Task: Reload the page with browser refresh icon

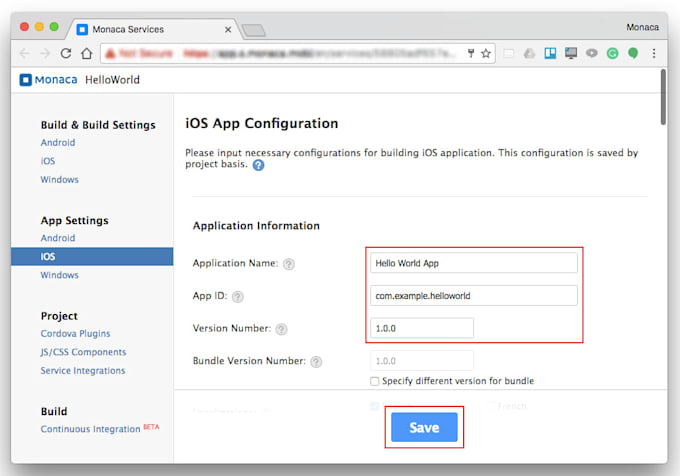Action: tap(66, 53)
